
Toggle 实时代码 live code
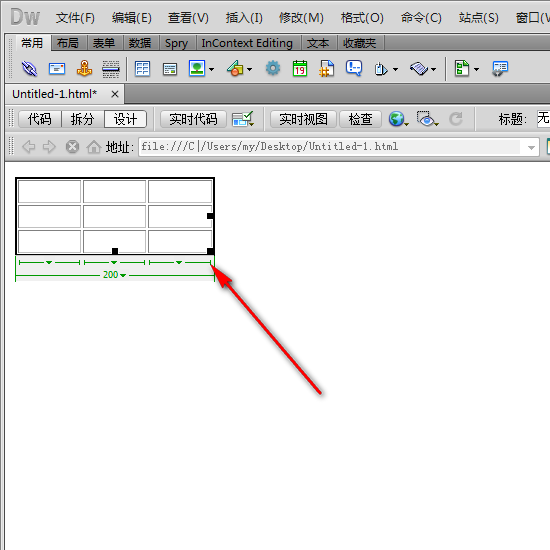click(x=193, y=119)
